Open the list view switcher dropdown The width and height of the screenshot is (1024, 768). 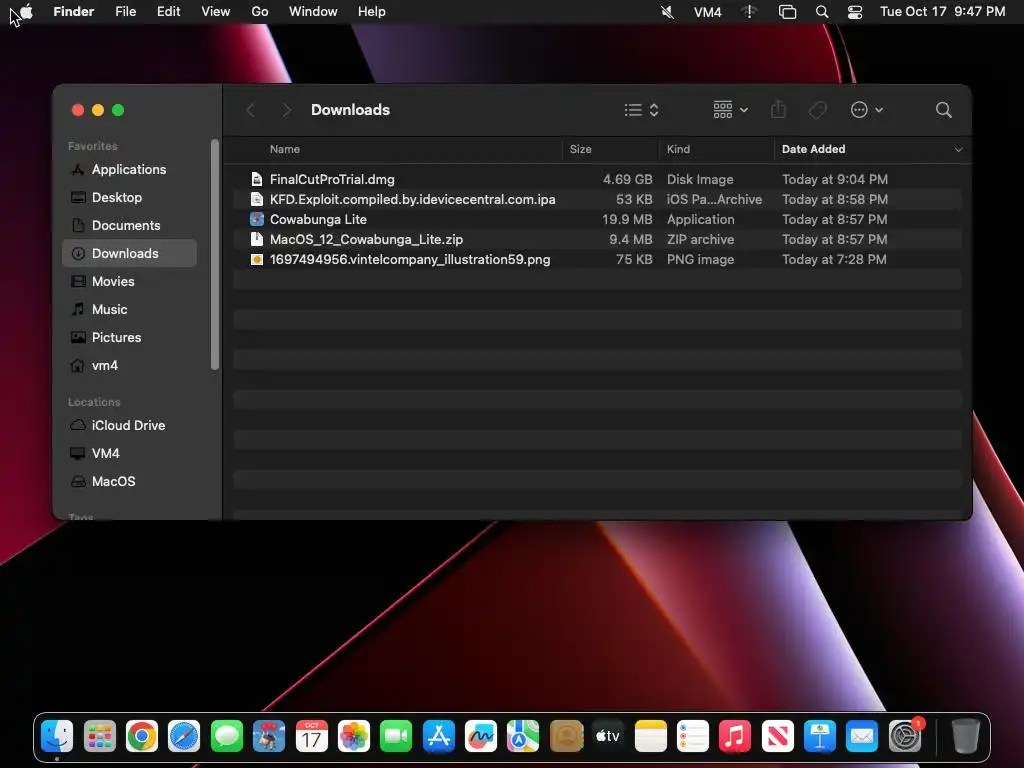click(641, 110)
